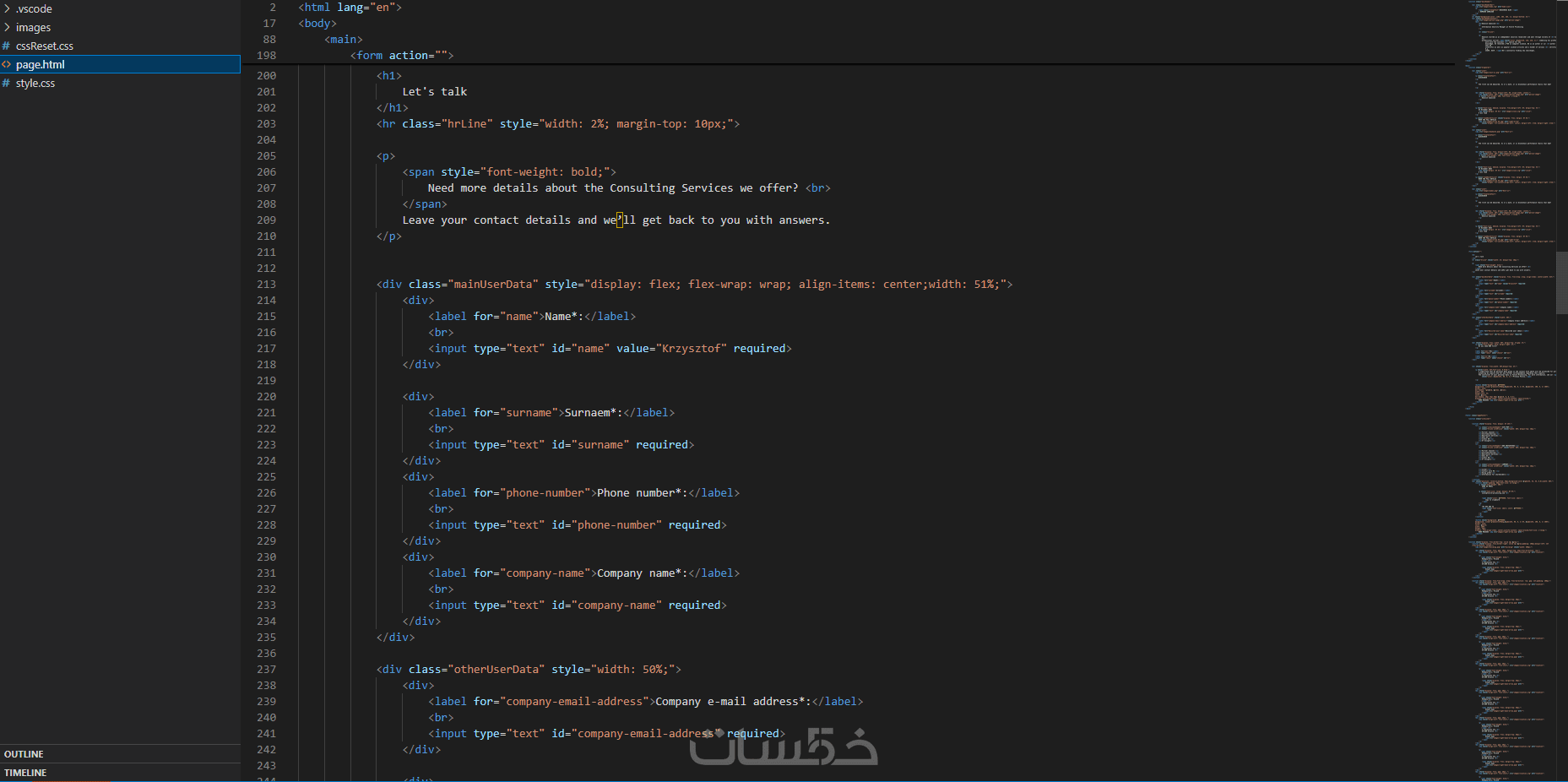Select the page.html file name in explorer

(41, 64)
